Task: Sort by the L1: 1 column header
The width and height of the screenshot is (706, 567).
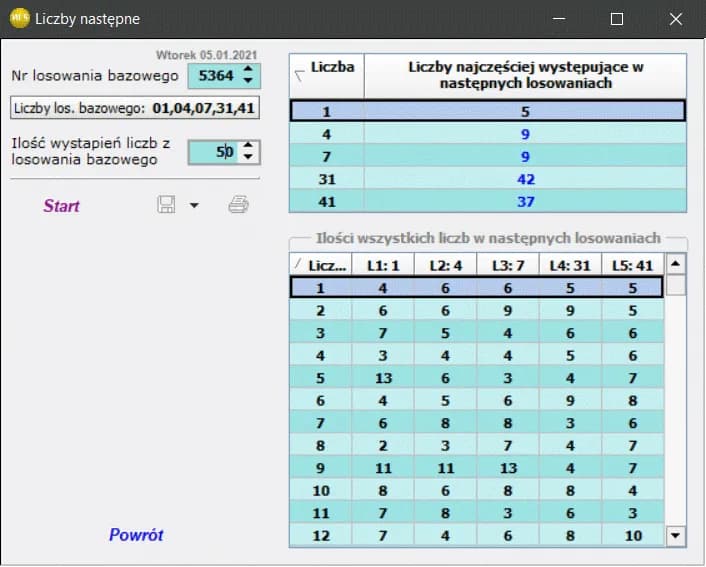Action: (382, 265)
